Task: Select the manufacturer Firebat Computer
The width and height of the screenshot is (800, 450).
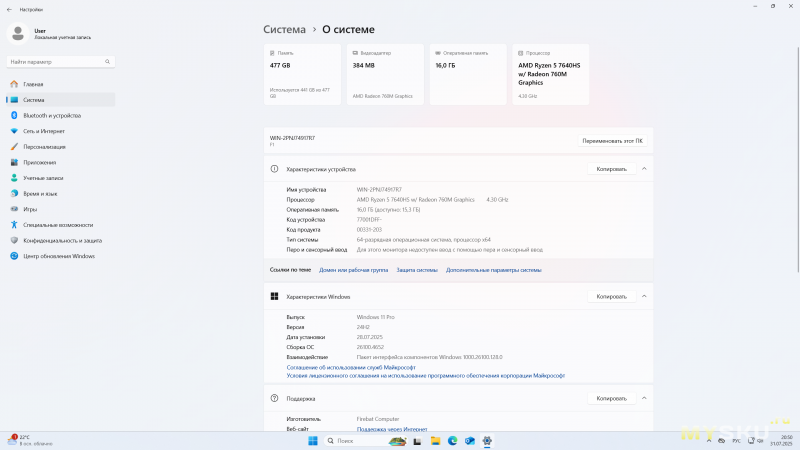Action: click(378, 419)
